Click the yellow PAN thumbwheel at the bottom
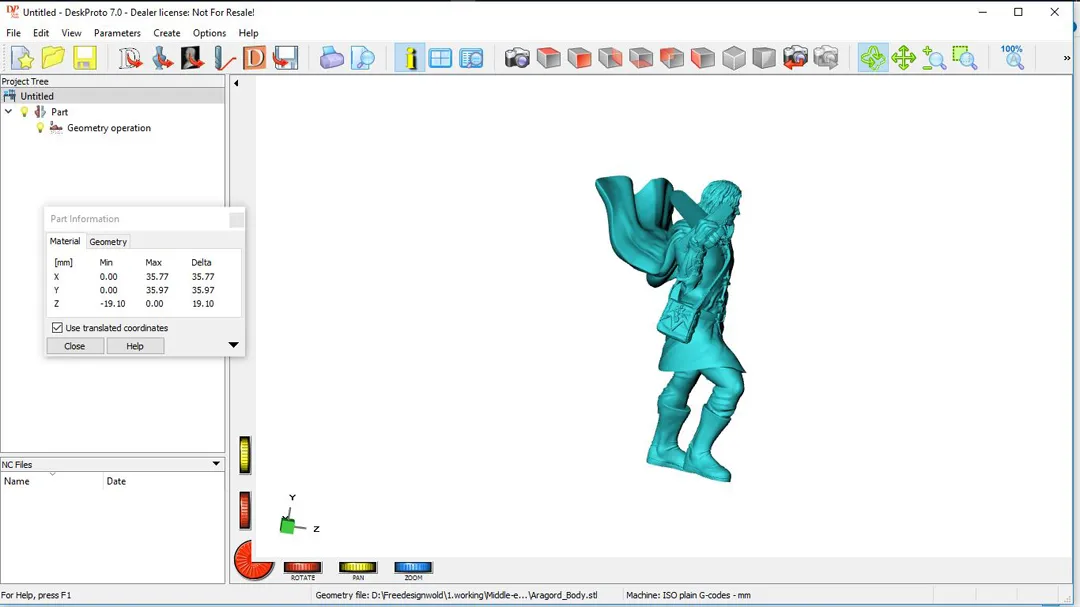1080x607 pixels. [357, 568]
